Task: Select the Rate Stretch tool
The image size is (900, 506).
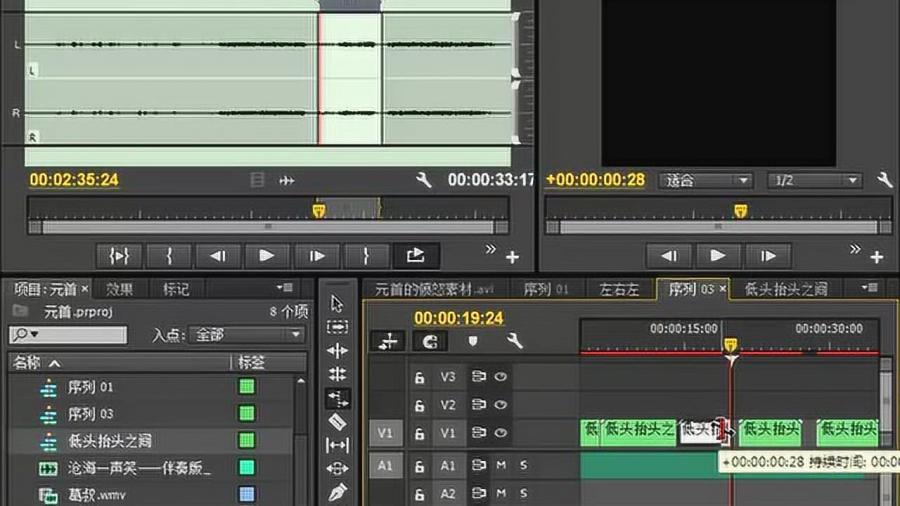Action: (338, 398)
